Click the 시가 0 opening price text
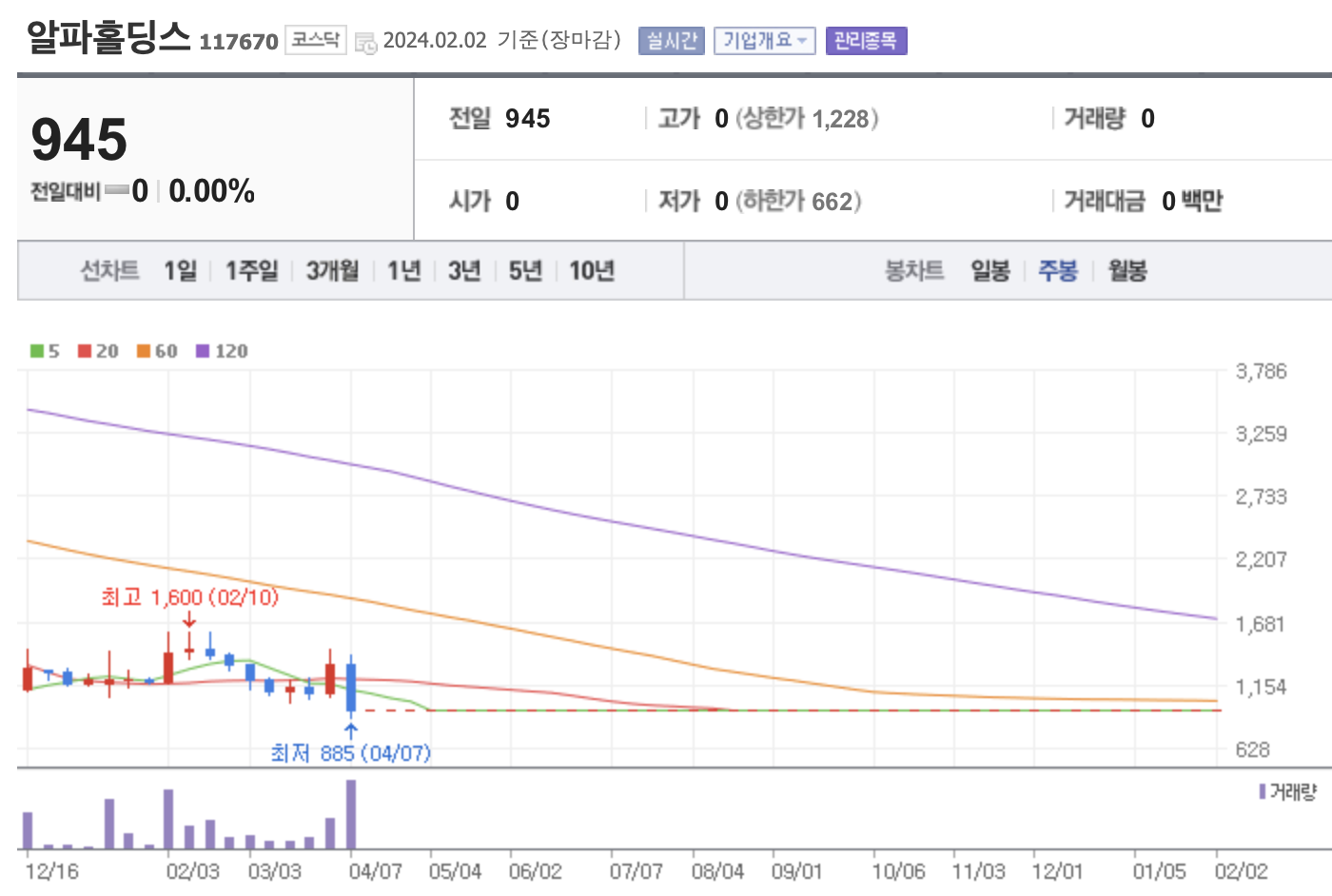The width and height of the screenshot is (1332, 896). (x=484, y=202)
